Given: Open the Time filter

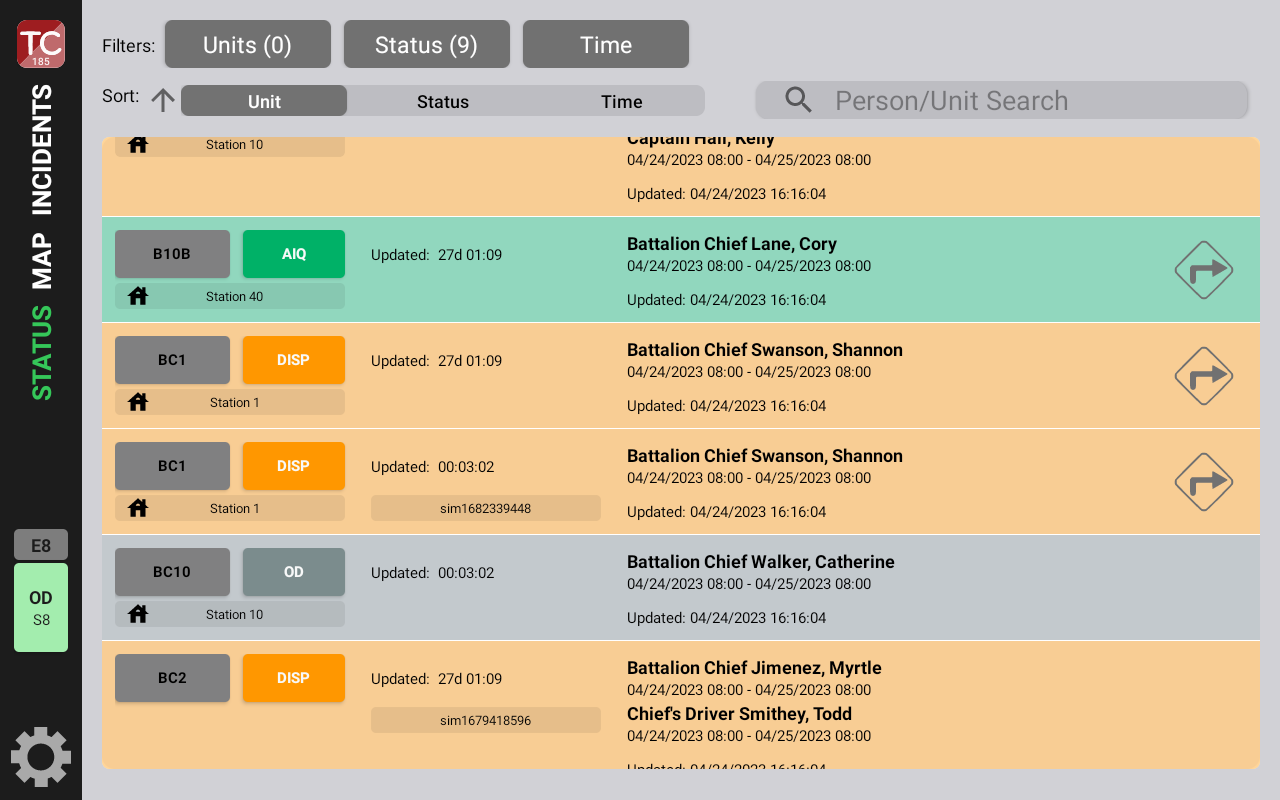Looking at the screenshot, I should pyautogui.click(x=605, y=45).
